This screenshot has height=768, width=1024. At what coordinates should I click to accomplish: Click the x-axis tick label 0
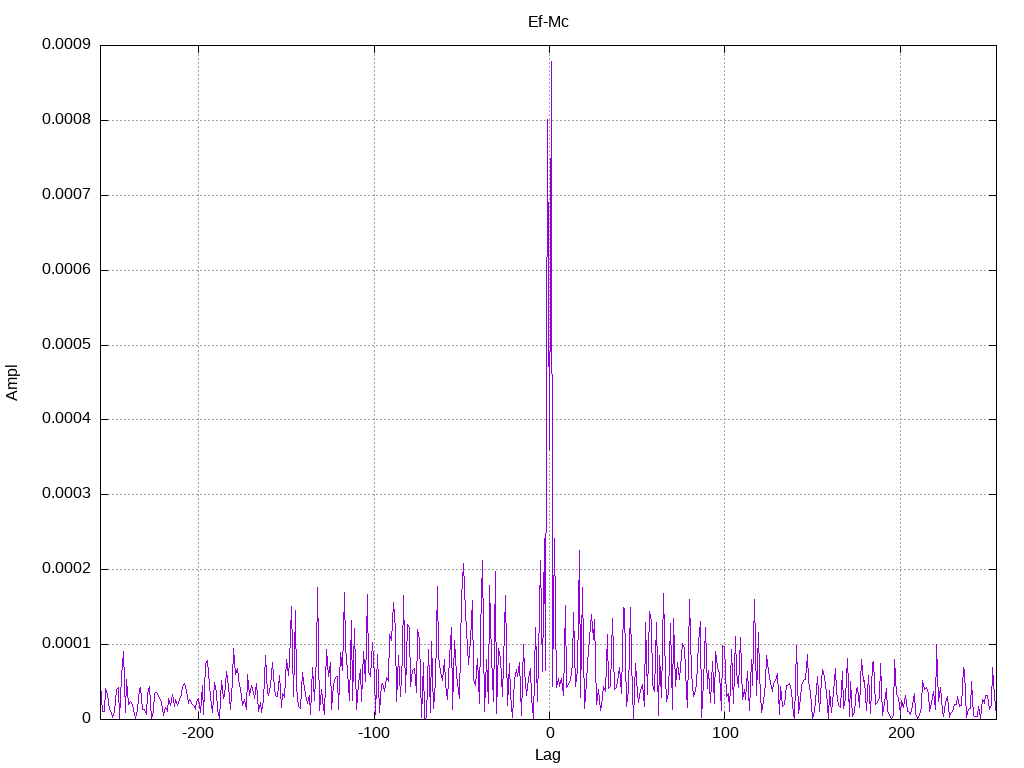coord(550,733)
